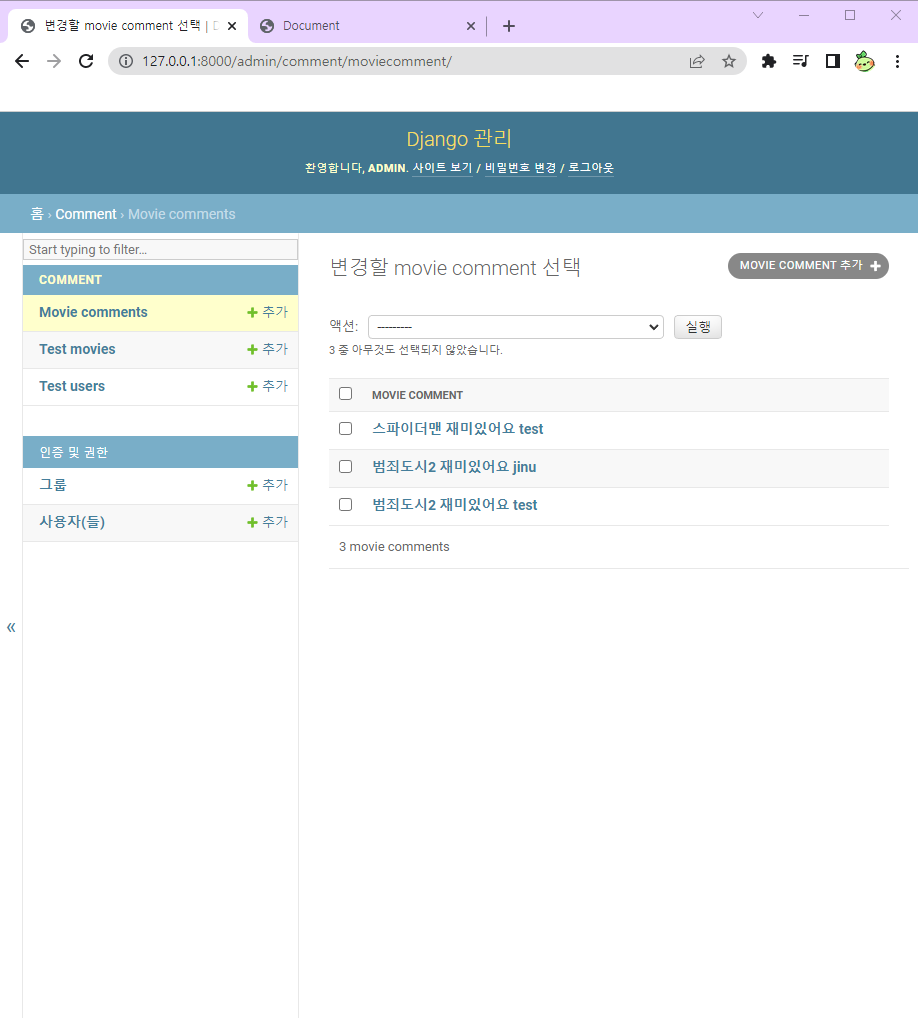Open Test users in the sidebar

pyautogui.click(x=72, y=386)
